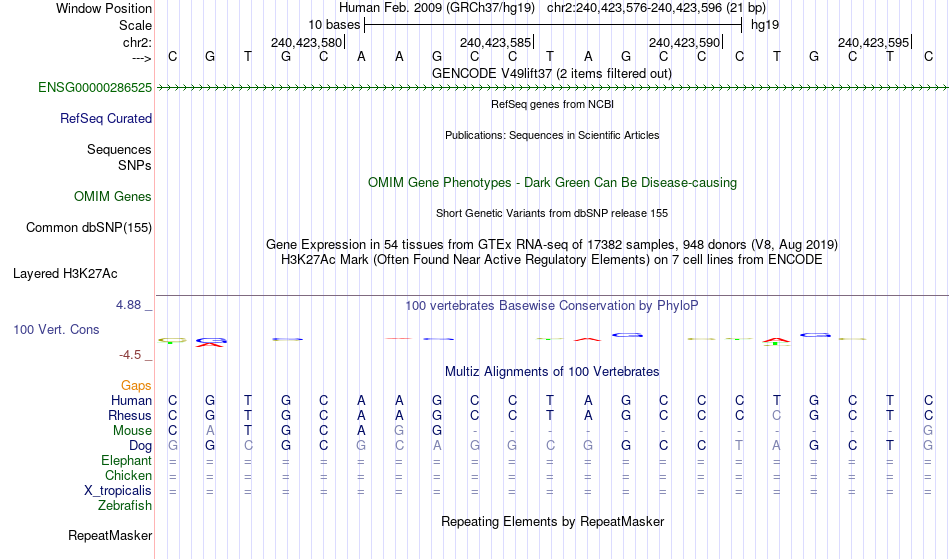
Task: Click the chr2:240,423,576-240,423,596 (21 bp) position text
Action: click(656, 8)
